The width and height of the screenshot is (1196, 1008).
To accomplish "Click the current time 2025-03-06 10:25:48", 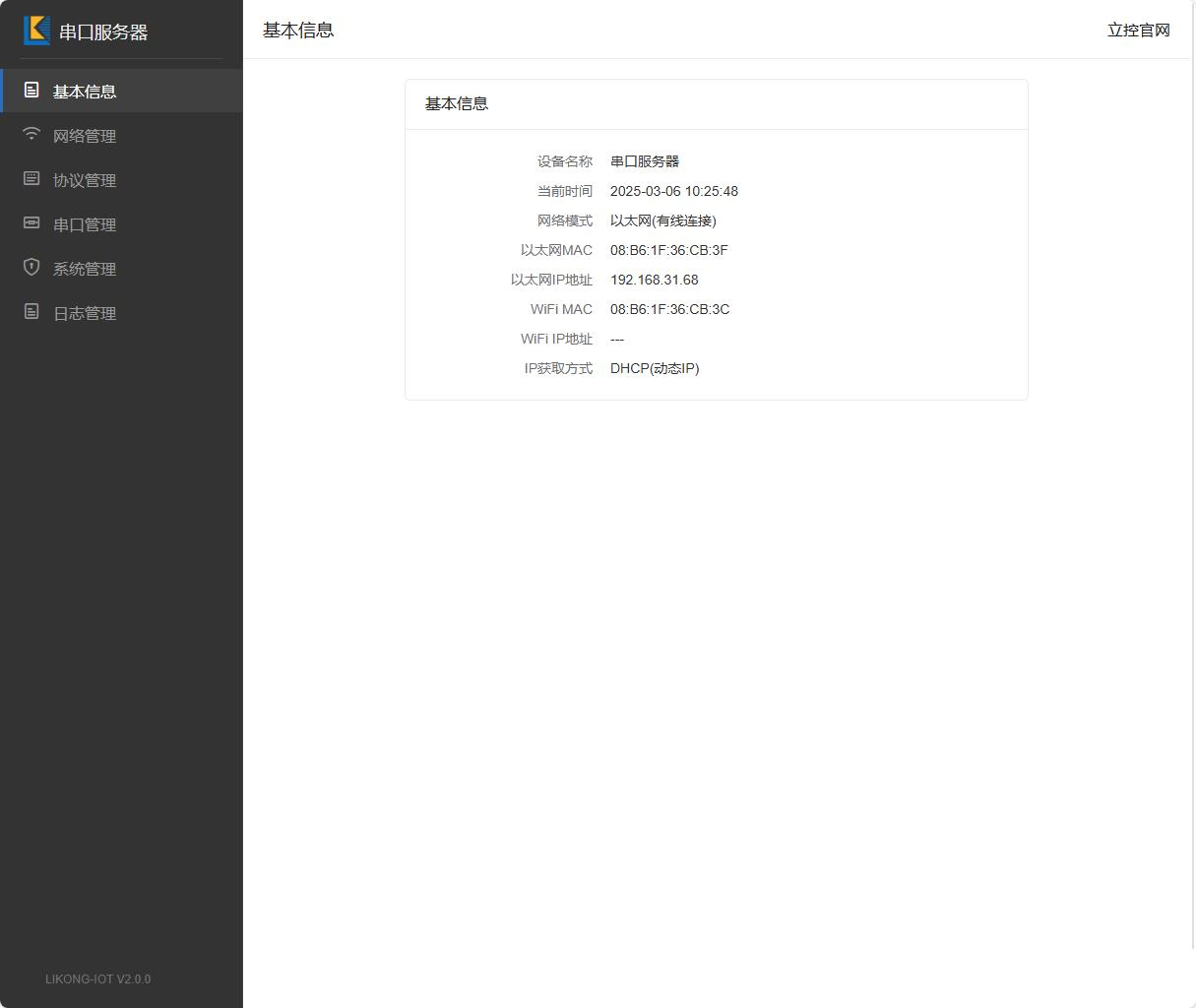I will tap(674, 191).
